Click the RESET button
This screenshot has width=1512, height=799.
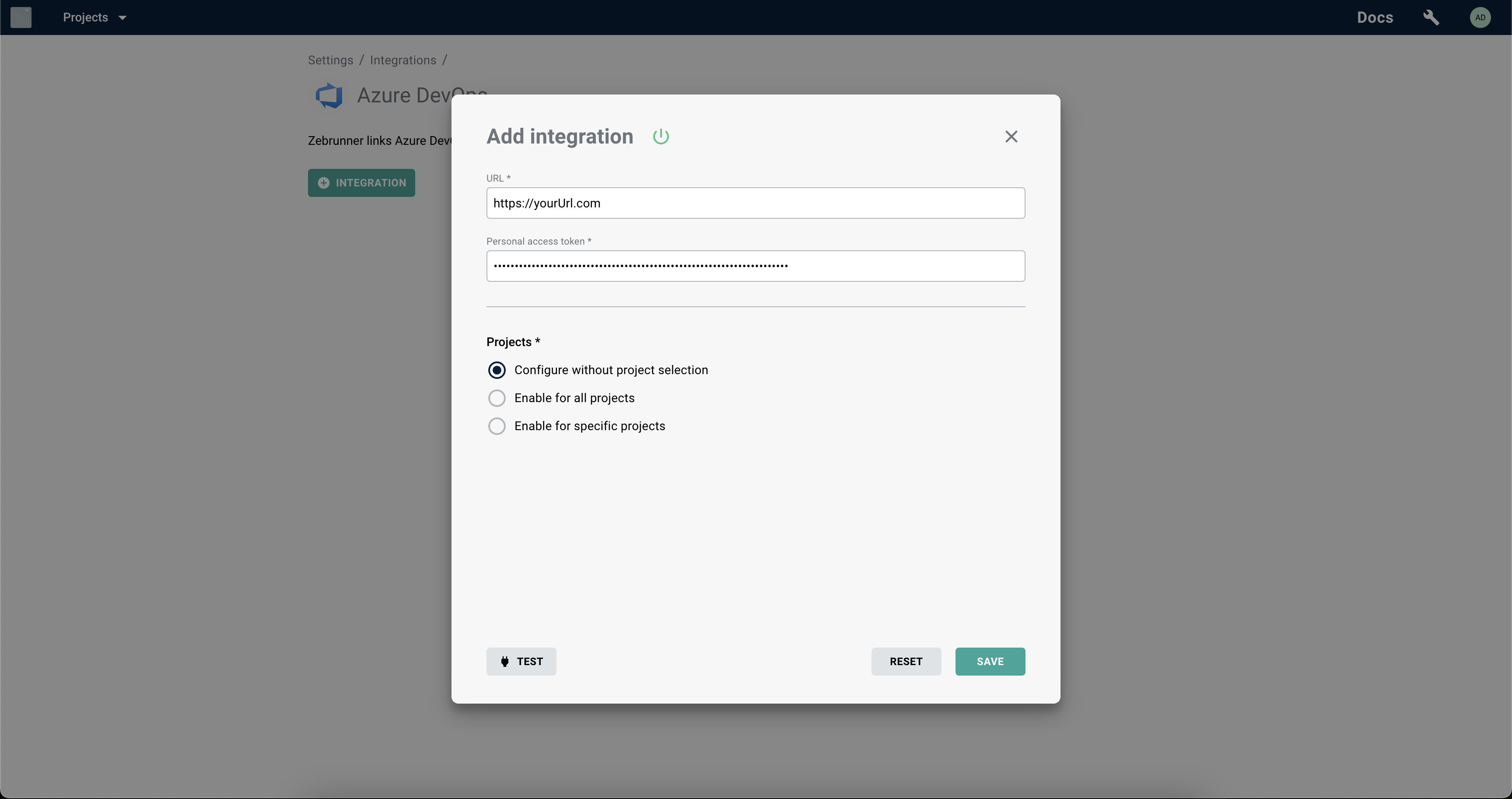coord(906,662)
